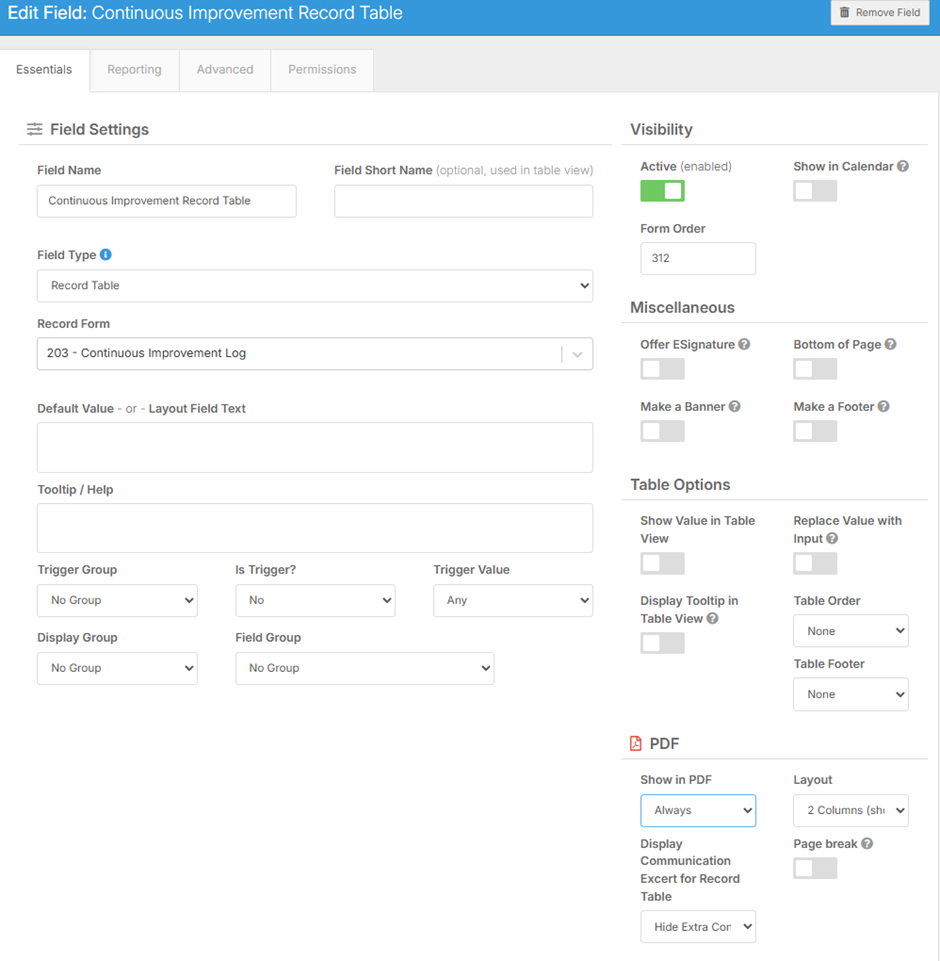Screen dimensions: 940x961
Task: Click the Field Short Name input
Action: [x=463, y=201]
